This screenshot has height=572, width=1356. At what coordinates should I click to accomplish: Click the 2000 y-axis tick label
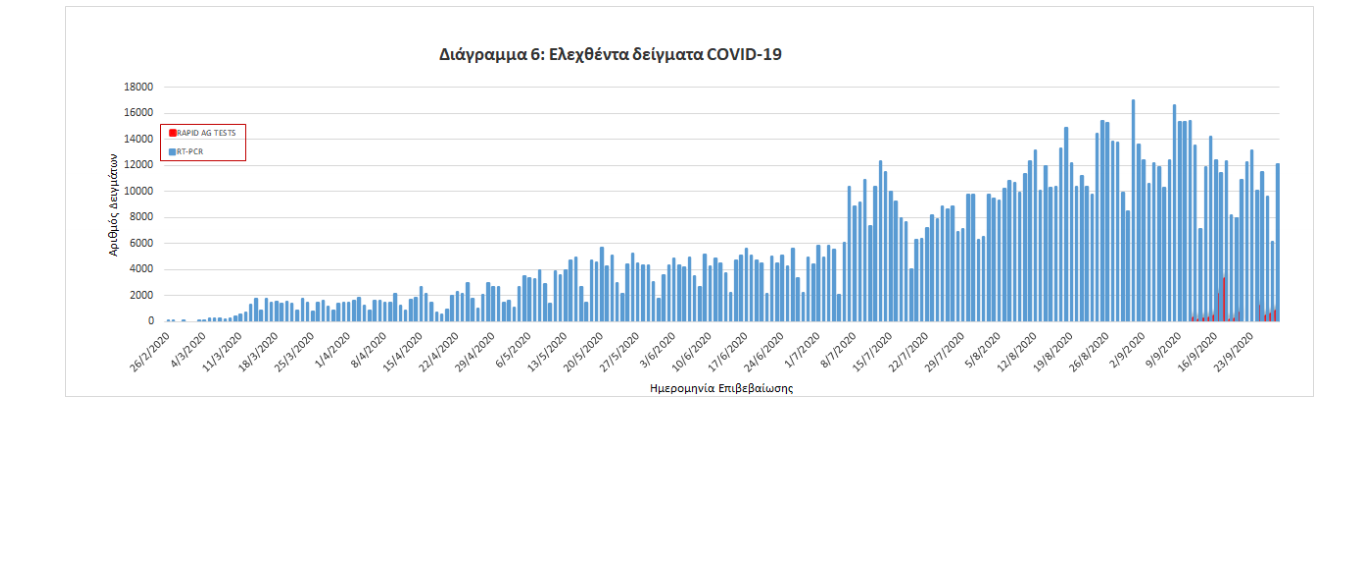(141, 295)
